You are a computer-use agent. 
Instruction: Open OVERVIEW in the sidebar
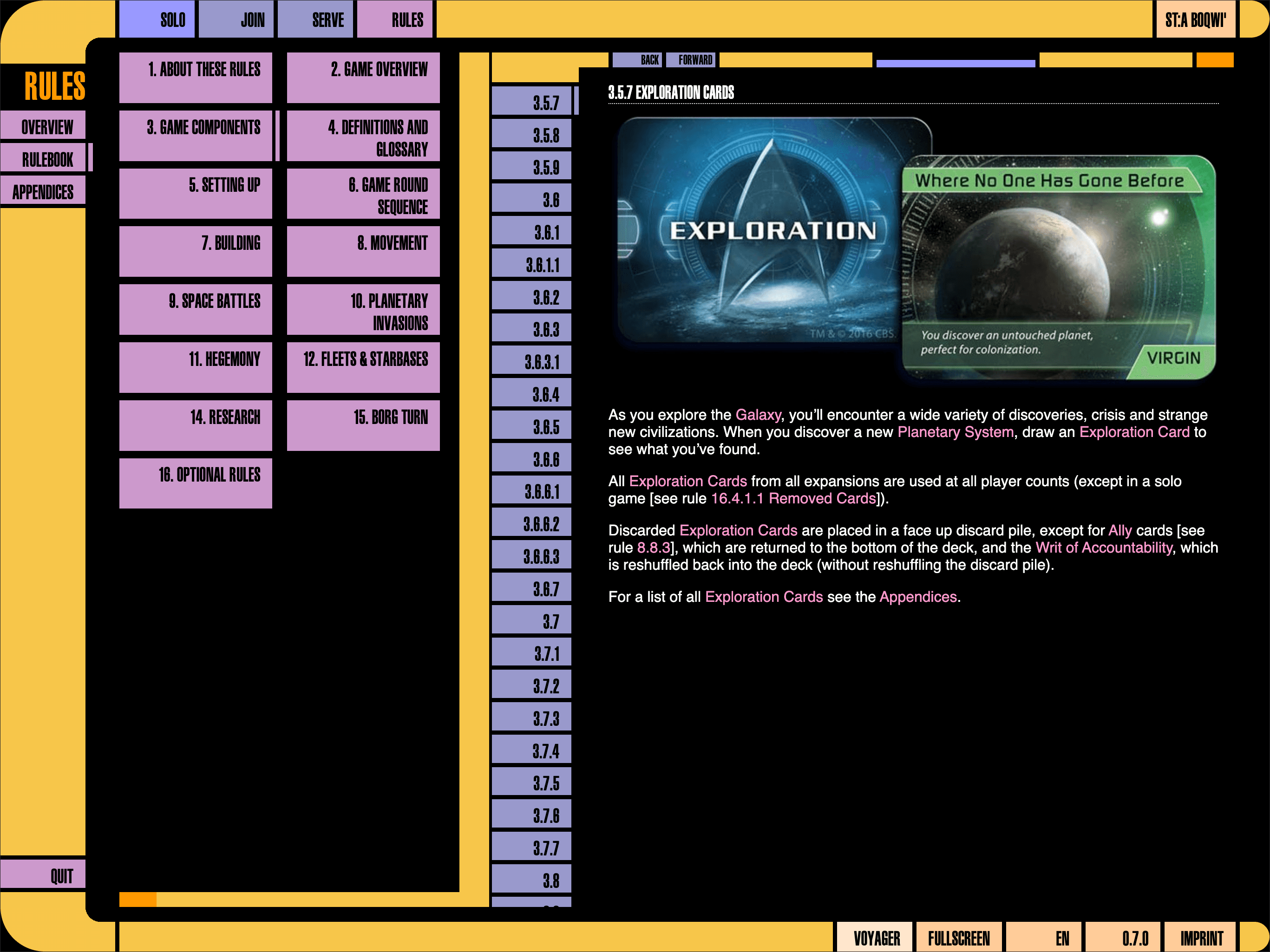(42, 126)
